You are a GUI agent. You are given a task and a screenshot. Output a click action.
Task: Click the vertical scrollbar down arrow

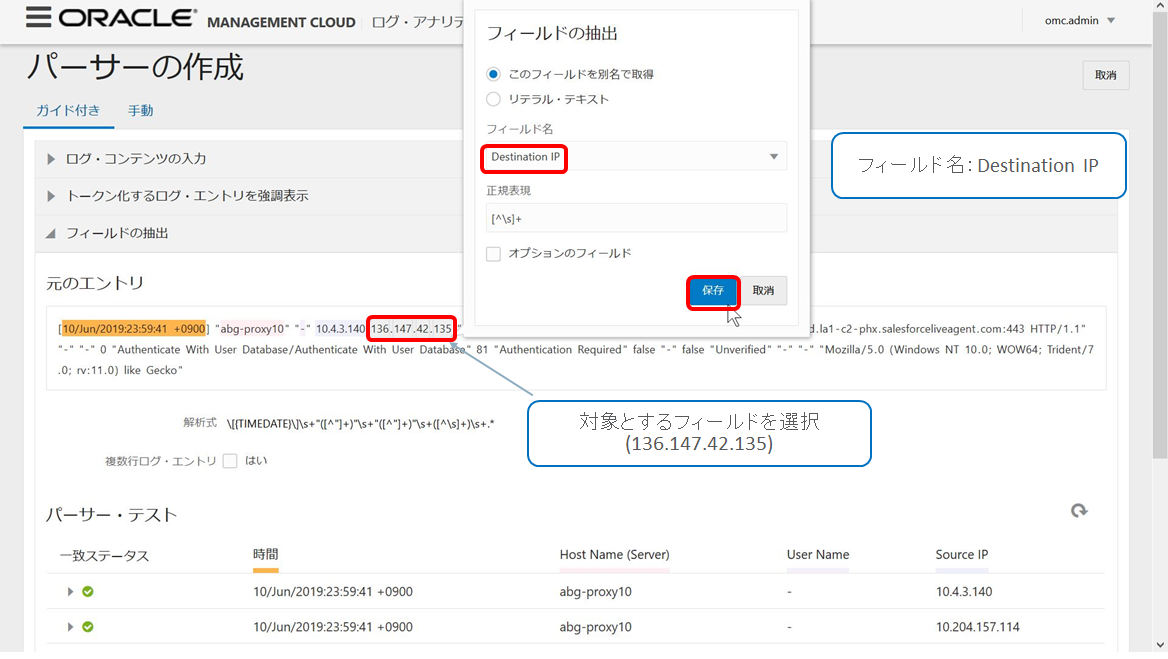click(1160, 645)
